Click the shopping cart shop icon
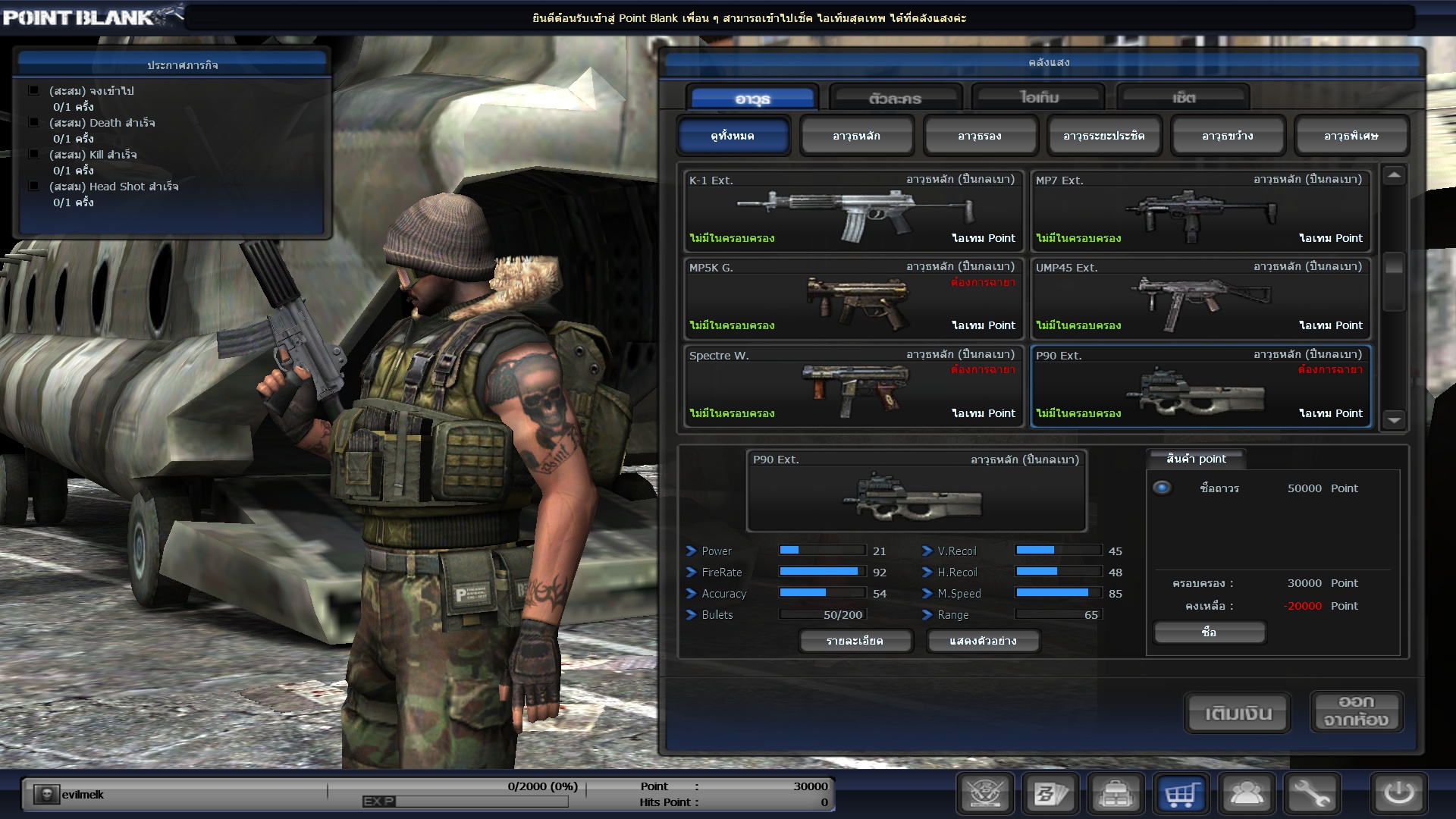1456x819 pixels. click(x=1181, y=794)
